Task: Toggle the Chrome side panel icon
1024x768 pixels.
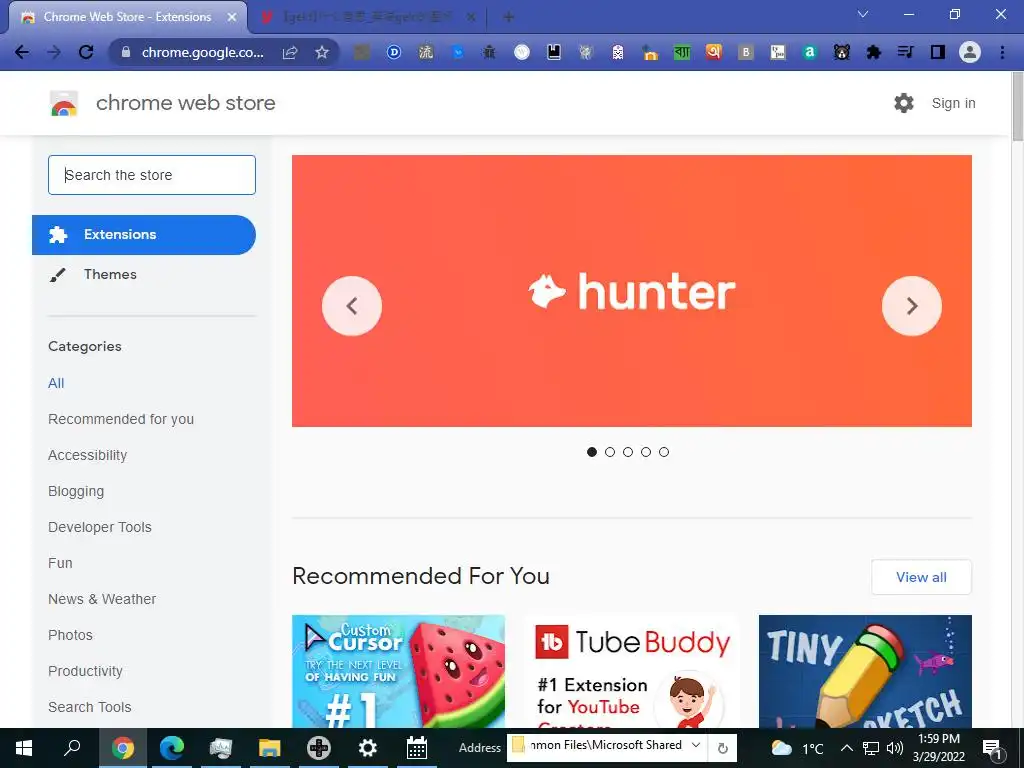Action: tap(938, 52)
